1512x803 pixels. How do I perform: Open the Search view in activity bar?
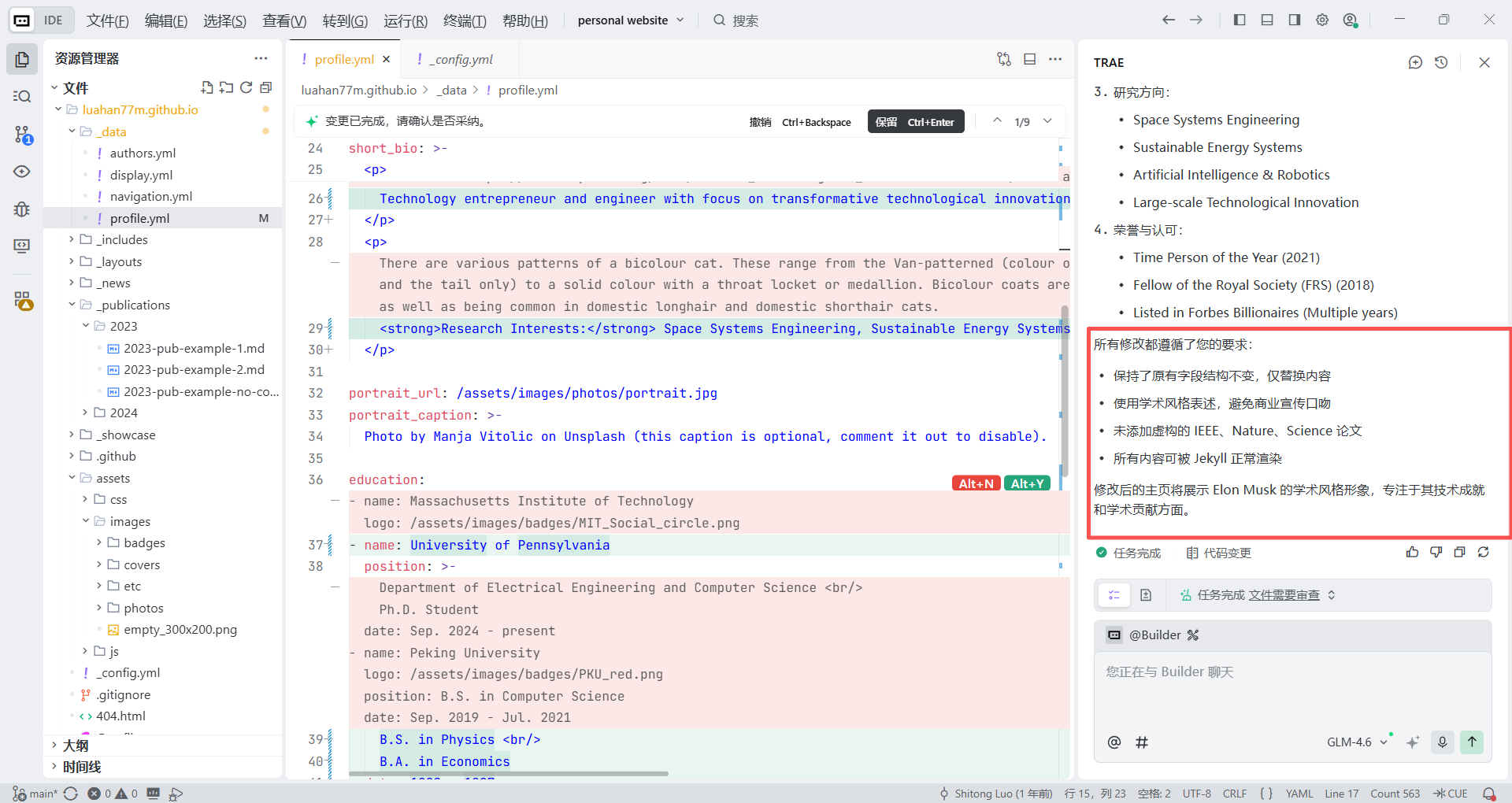point(22,96)
